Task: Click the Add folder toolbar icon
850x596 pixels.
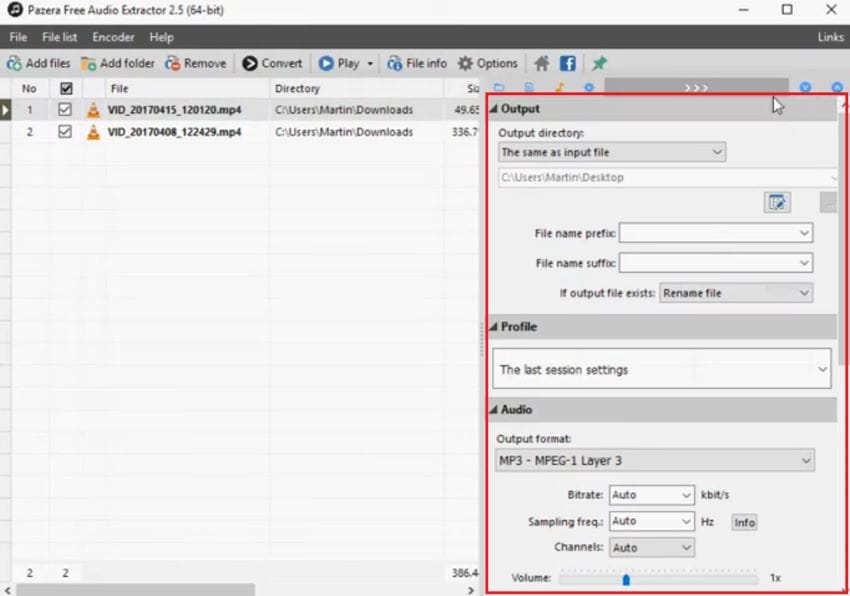Action: (88, 63)
